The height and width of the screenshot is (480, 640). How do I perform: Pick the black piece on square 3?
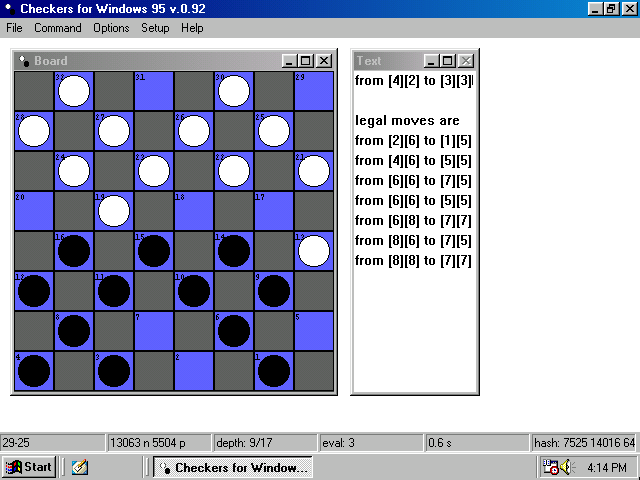[114, 371]
